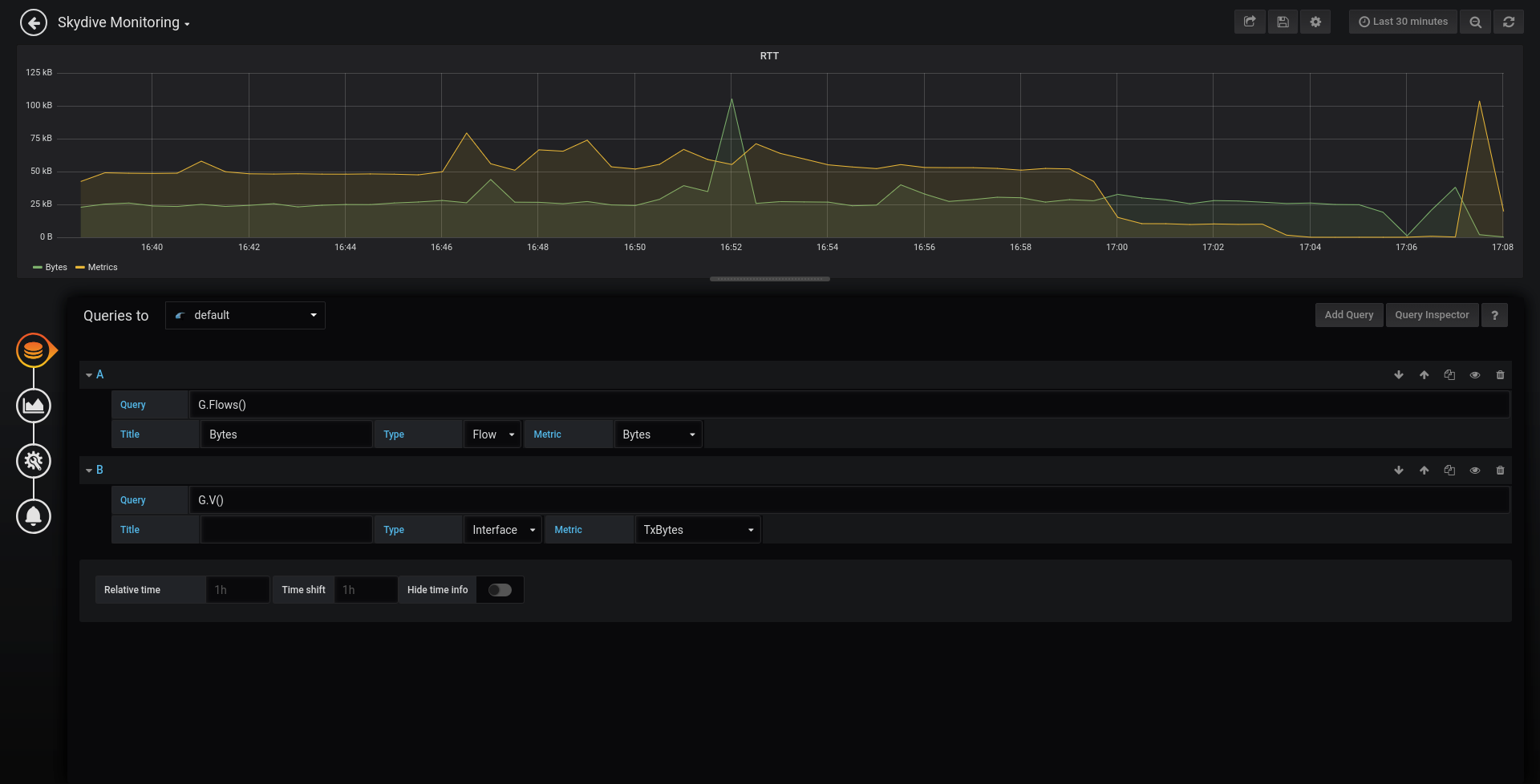1540x784 pixels.
Task: Zoom out the time range
Action: [1475, 22]
